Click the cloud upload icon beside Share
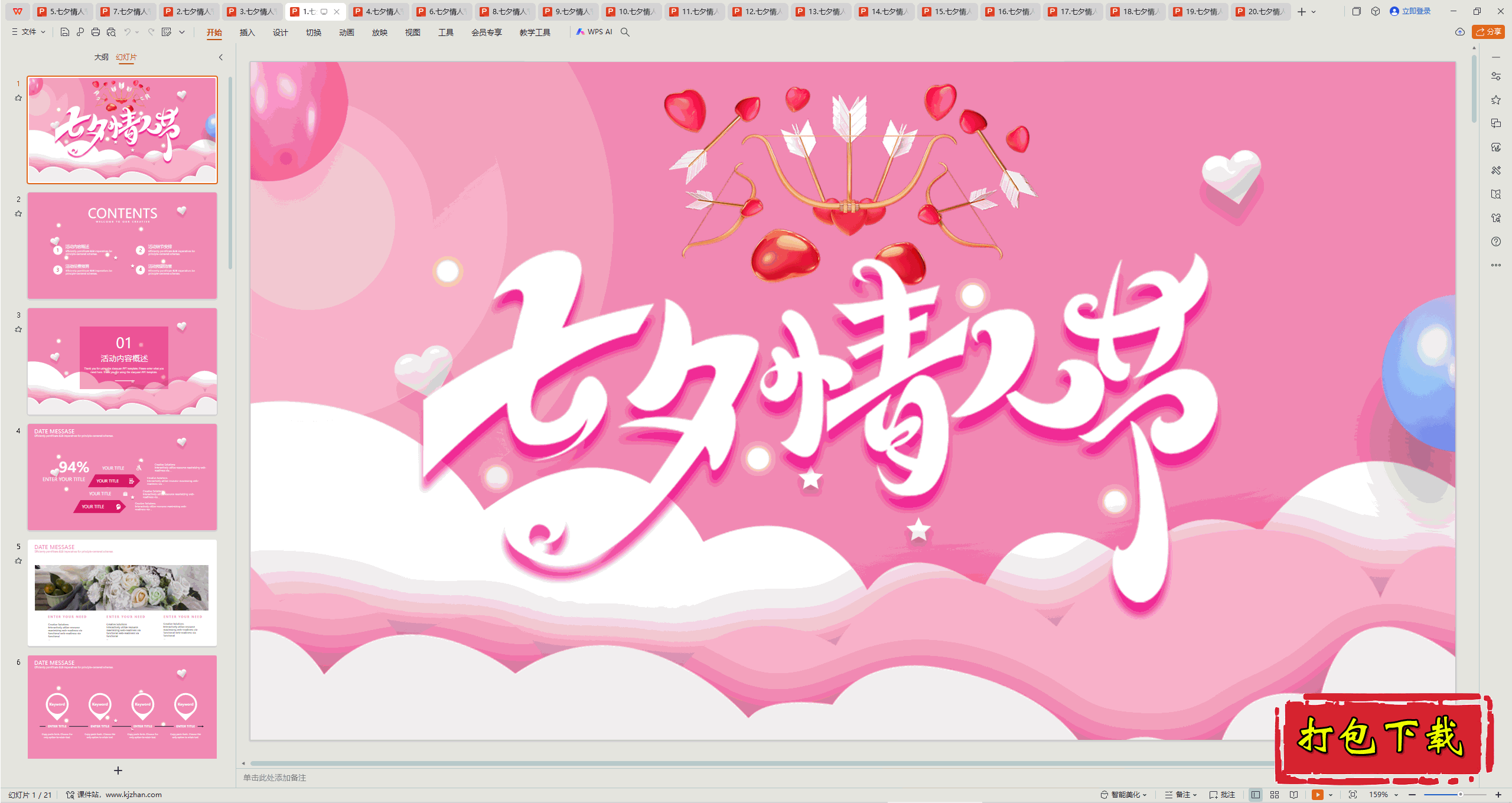 click(1460, 32)
